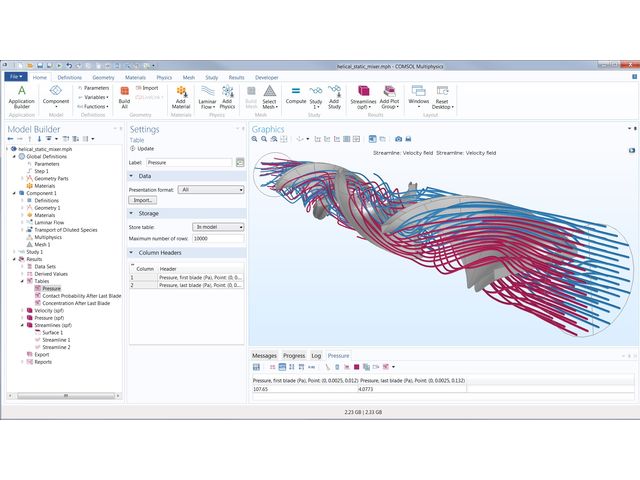
Task: Click the Add Physics icon
Action: click(227, 96)
